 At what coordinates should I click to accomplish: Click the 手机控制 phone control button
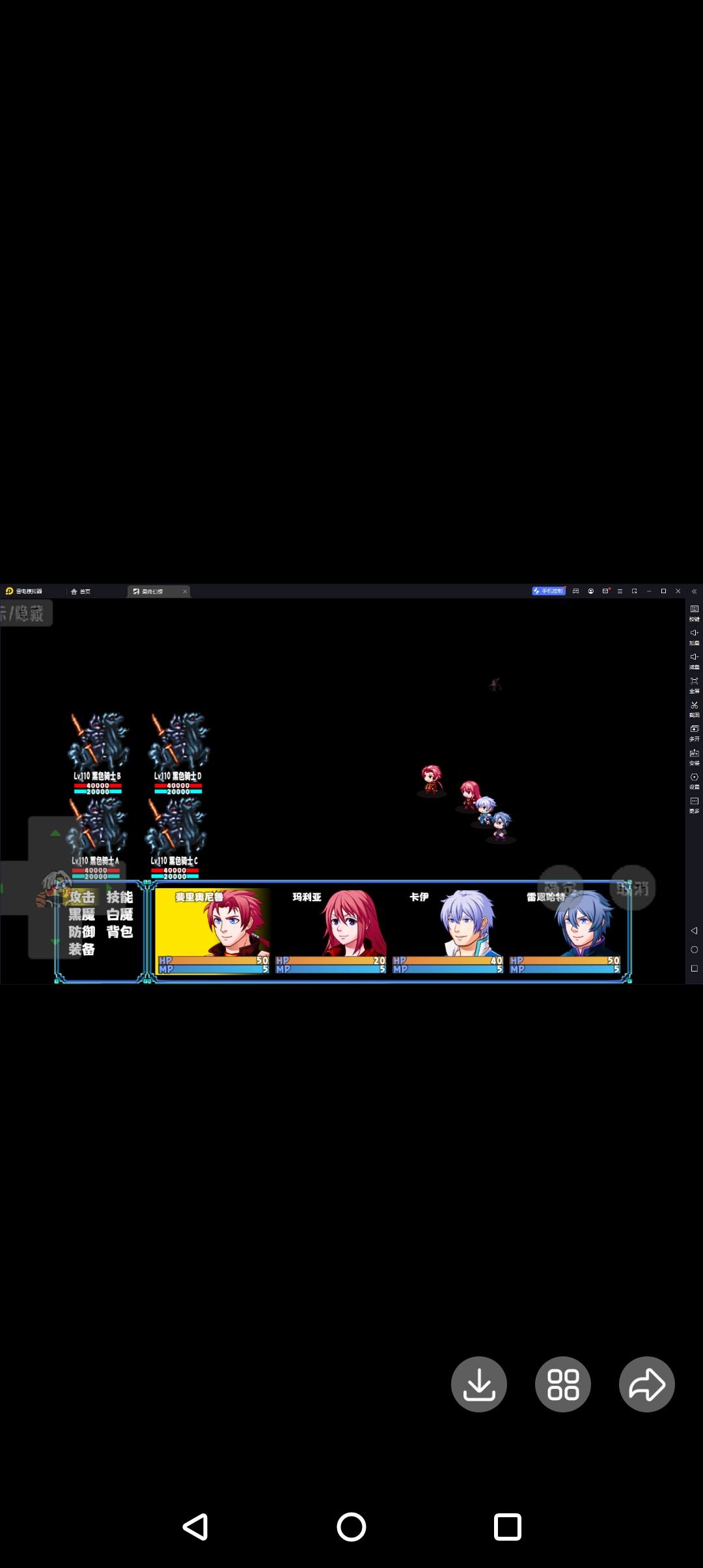coord(549,591)
